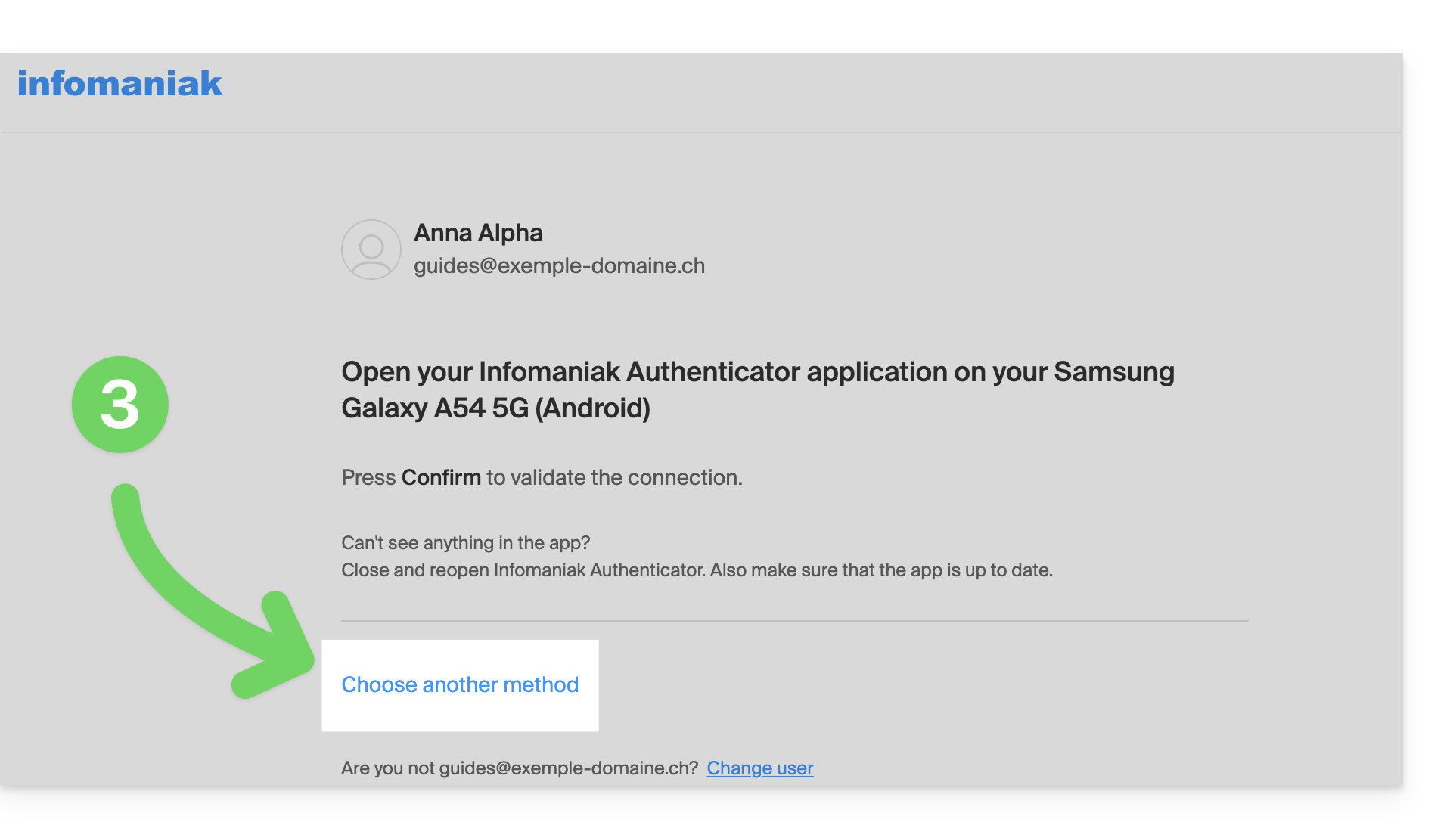Click the (Android) label in the heading

(592, 408)
